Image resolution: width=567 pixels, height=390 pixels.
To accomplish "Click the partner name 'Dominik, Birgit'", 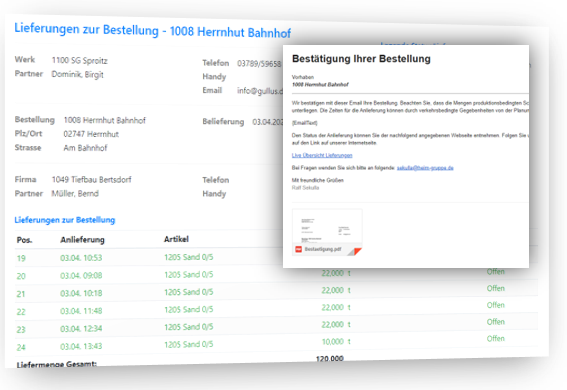I will 77,74.
